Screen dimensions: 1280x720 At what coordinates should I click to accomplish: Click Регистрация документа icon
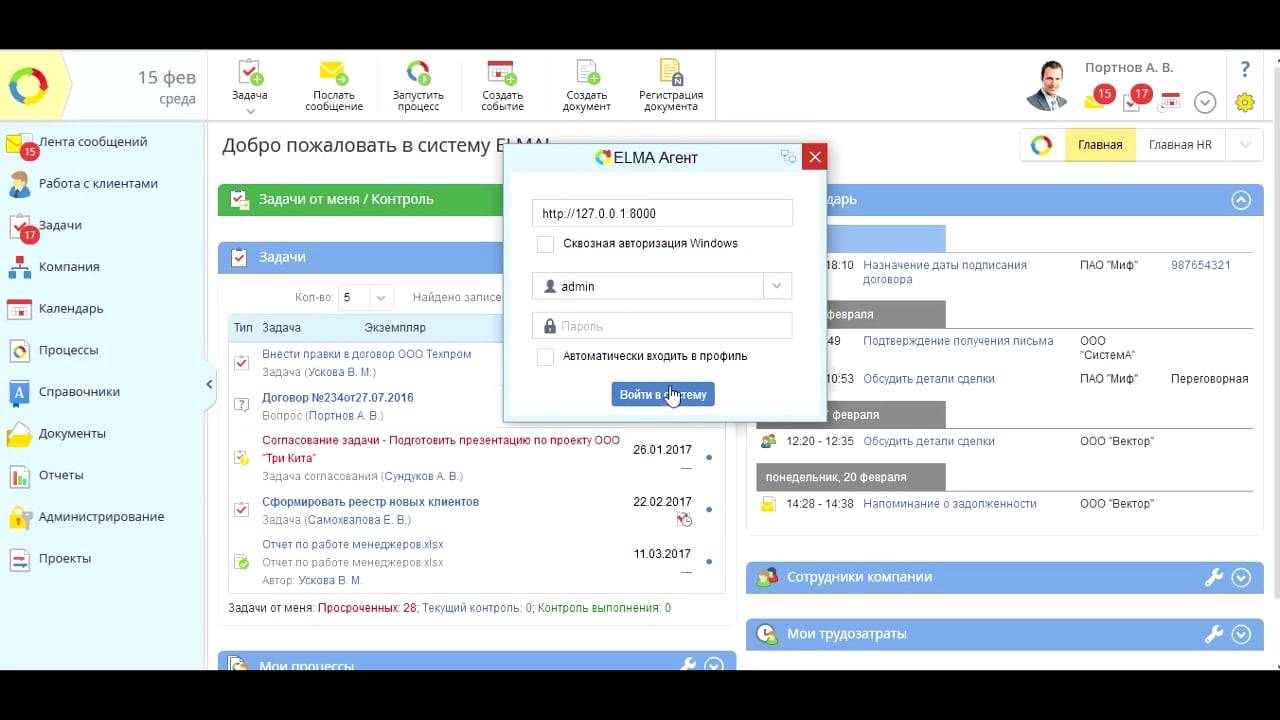(x=671, y=73)
